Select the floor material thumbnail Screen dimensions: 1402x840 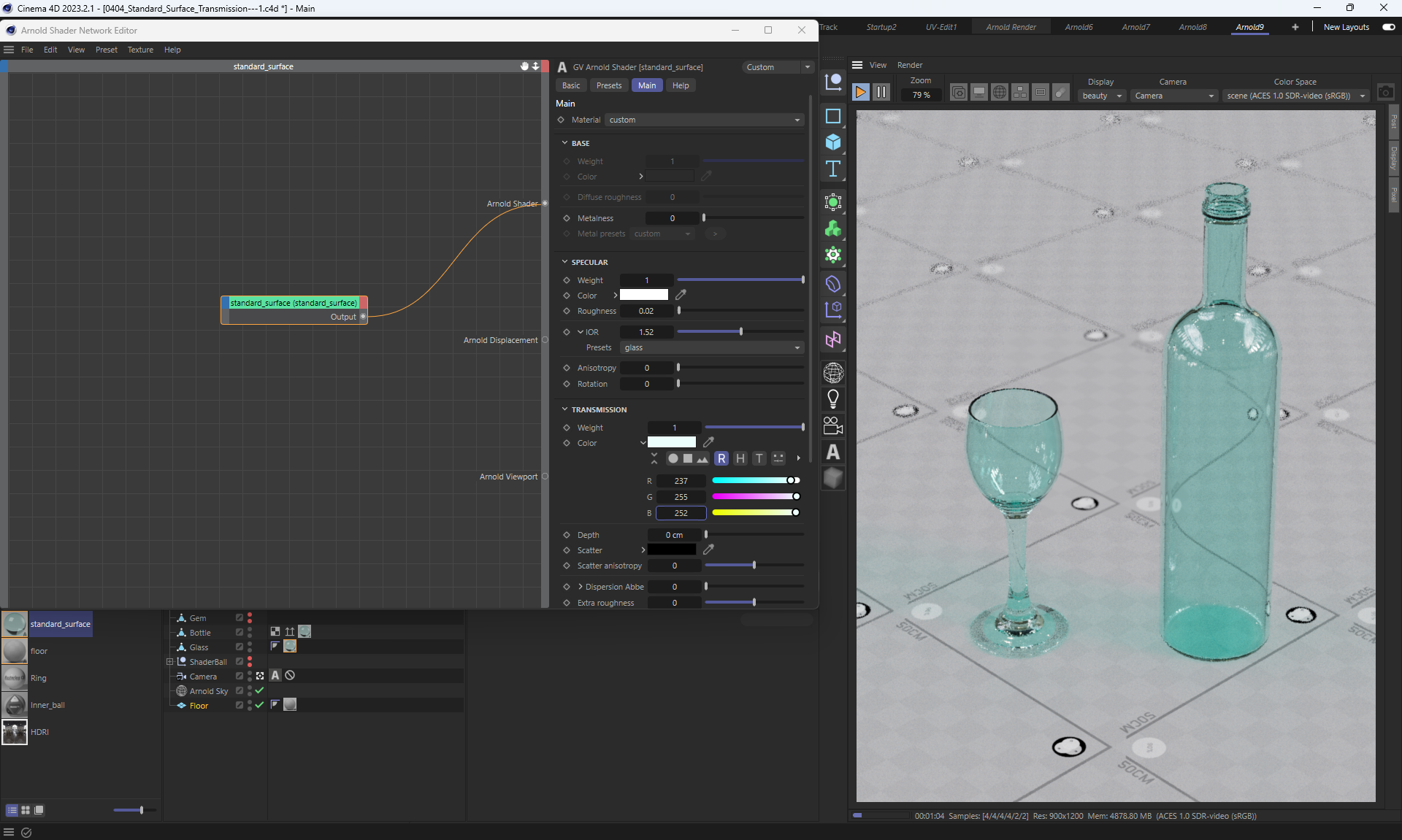(15, 651)
